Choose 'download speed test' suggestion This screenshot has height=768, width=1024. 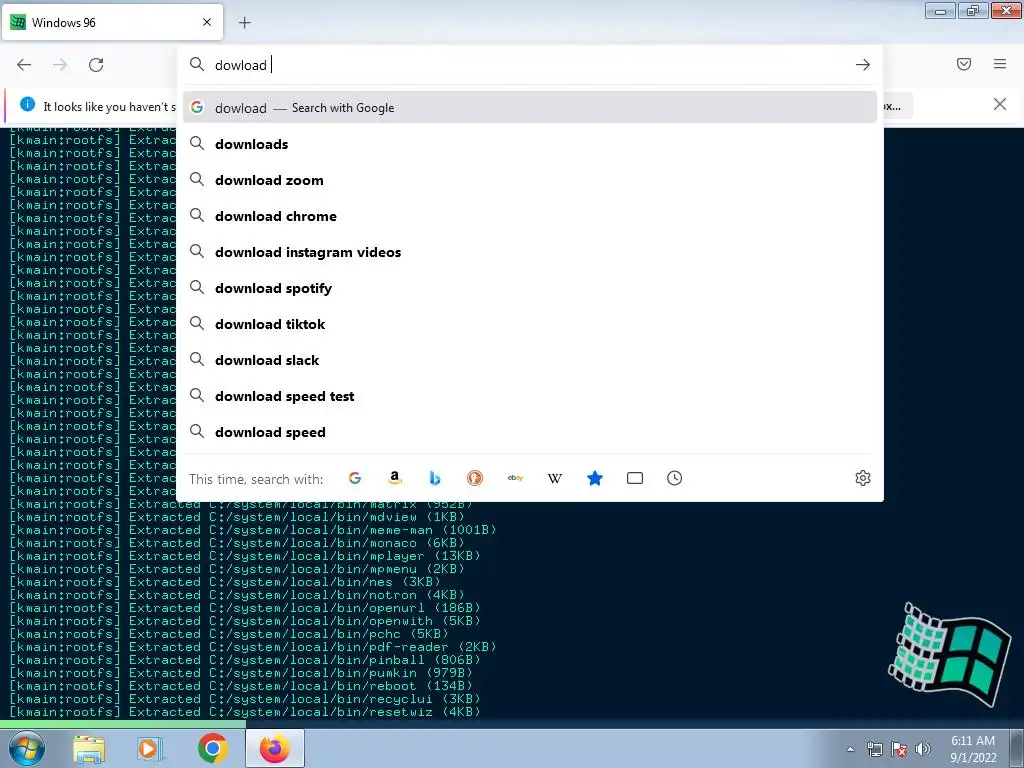pyautogui.click(x=530, y=395)
